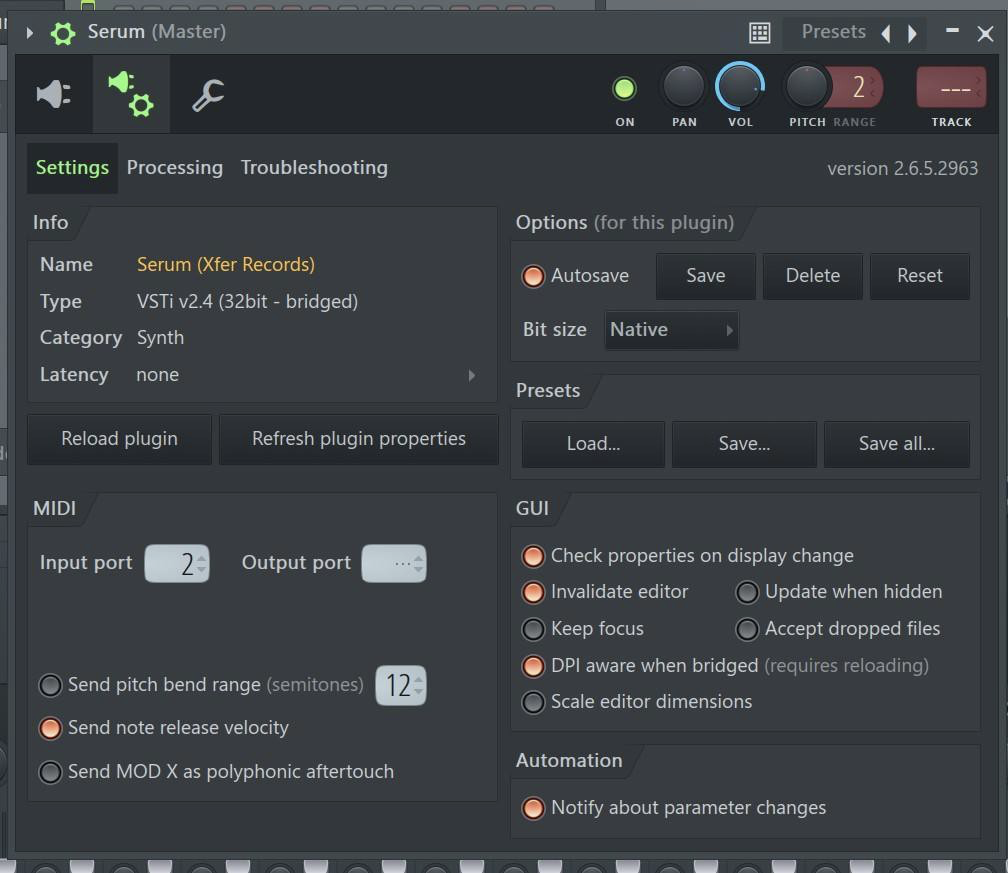
Task: Toggle the Autosave option
Action: pos(533,276)
